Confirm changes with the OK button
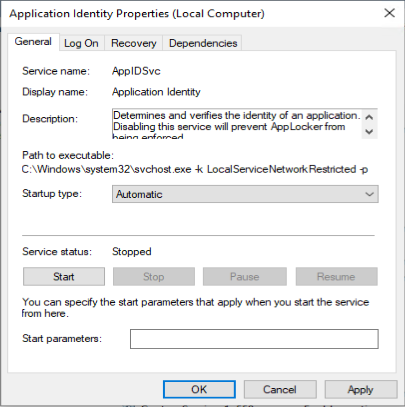This screenshot has width=405, height=407. point(199,389)
